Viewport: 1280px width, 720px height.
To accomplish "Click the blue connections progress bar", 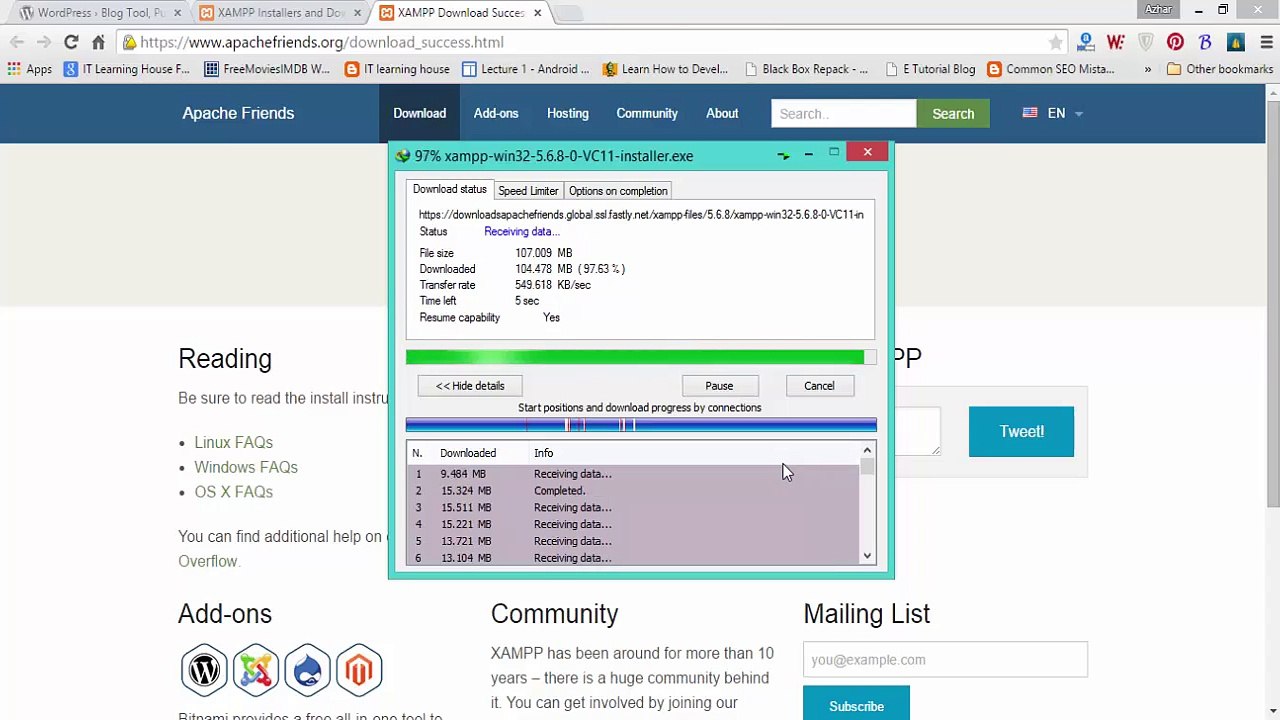I will [641, 425].
